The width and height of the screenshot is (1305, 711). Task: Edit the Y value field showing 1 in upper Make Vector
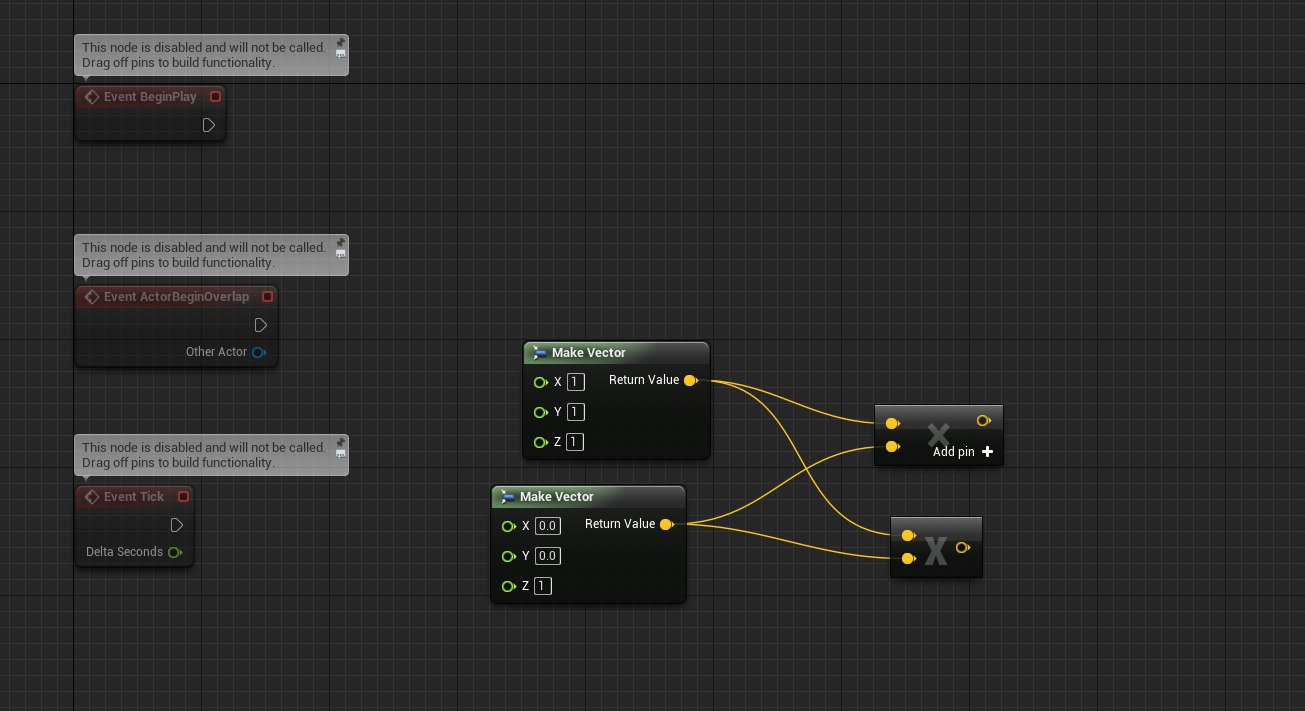tap(575, 411)
